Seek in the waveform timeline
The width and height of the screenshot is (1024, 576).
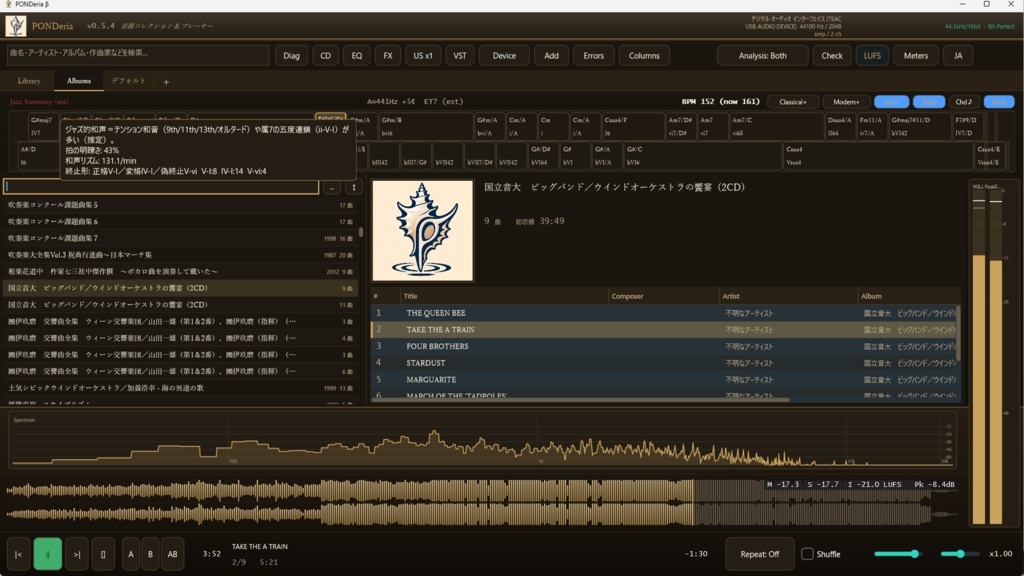tap(483, 503)
